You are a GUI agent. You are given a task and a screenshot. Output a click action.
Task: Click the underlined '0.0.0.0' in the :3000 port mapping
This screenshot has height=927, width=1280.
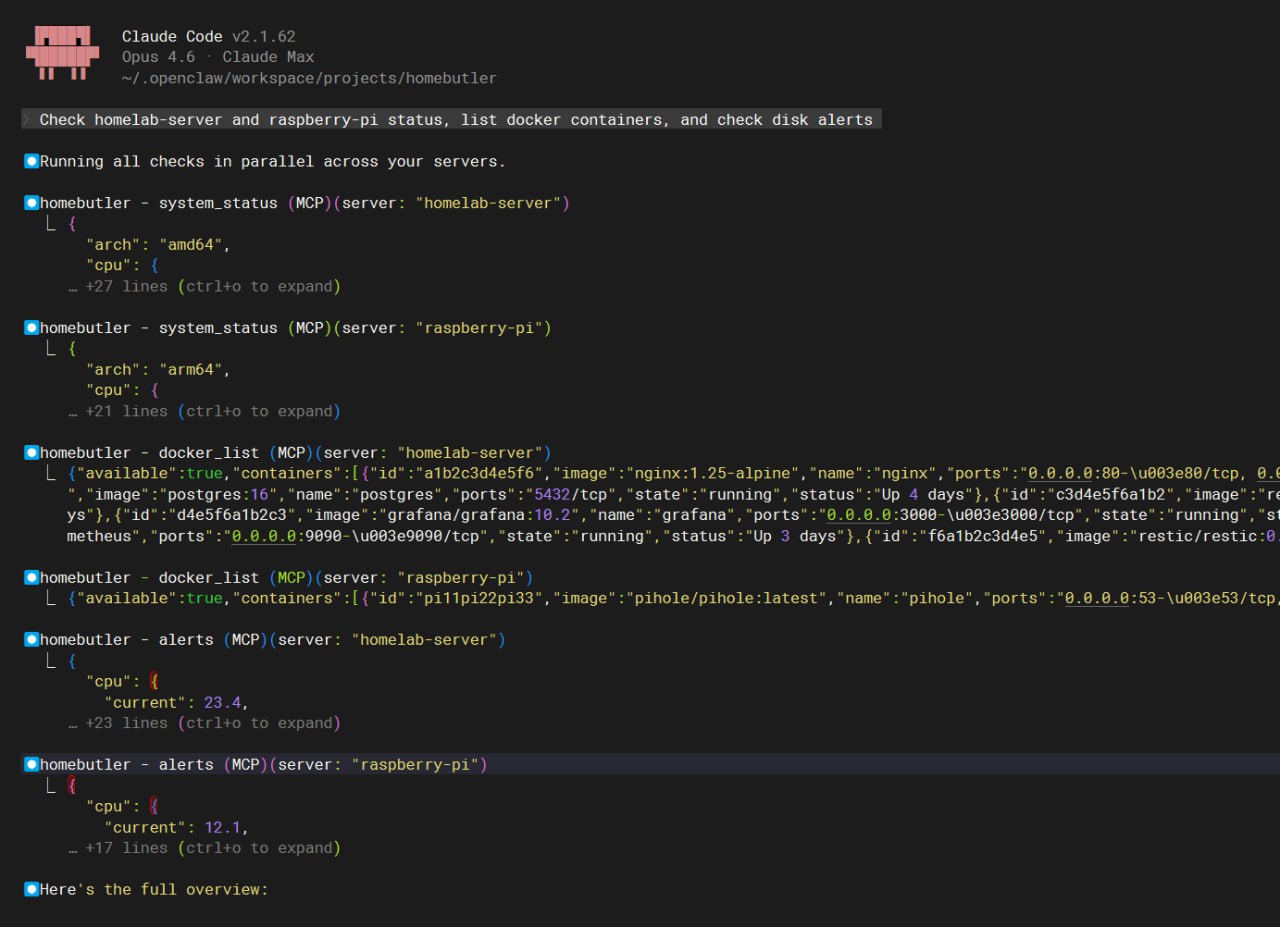click(x=860, y=516)
